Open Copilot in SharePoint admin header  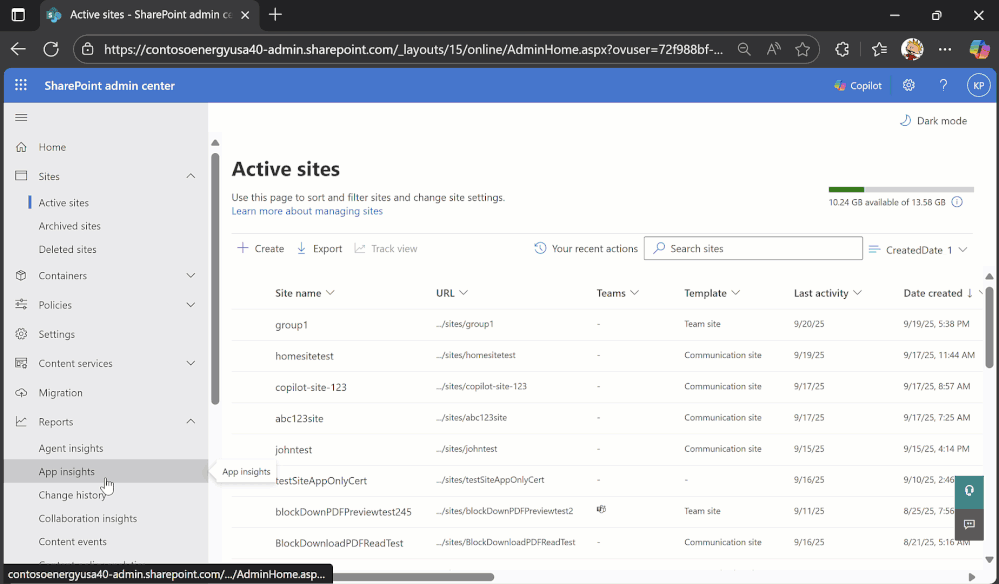click(x=858, y=85)
